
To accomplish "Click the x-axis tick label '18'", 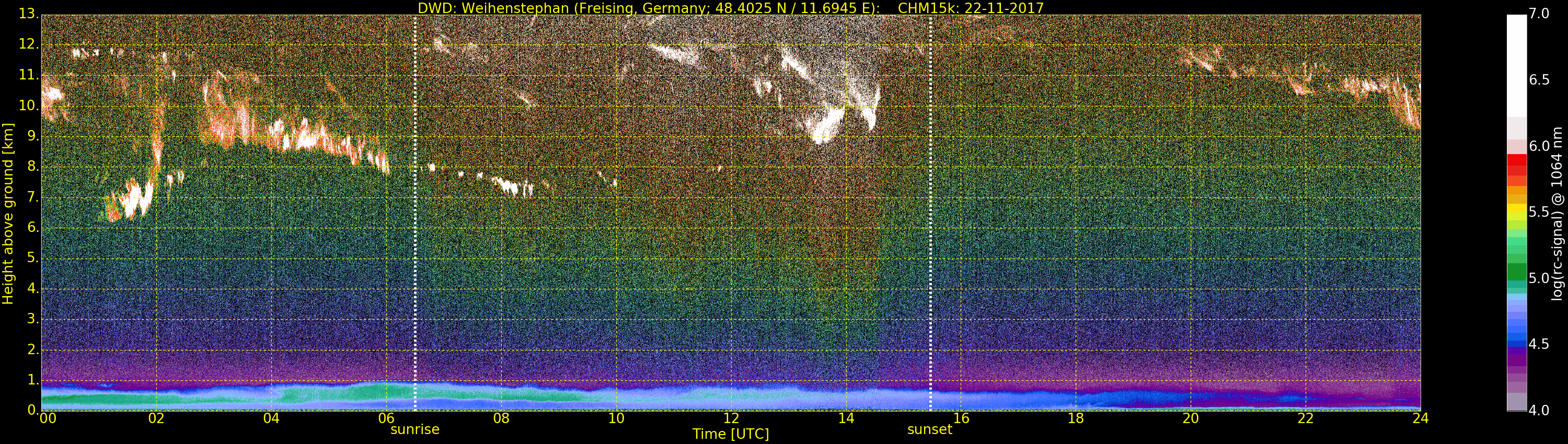I will (1076, 418).
